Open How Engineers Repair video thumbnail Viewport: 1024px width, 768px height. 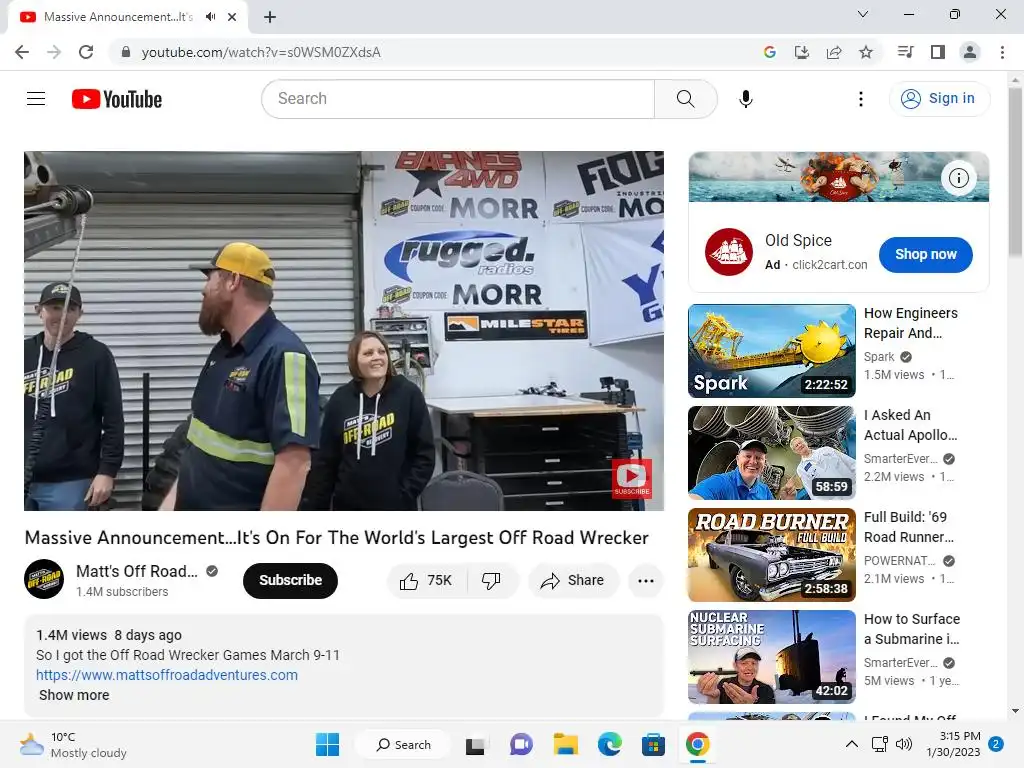point(771,351)
